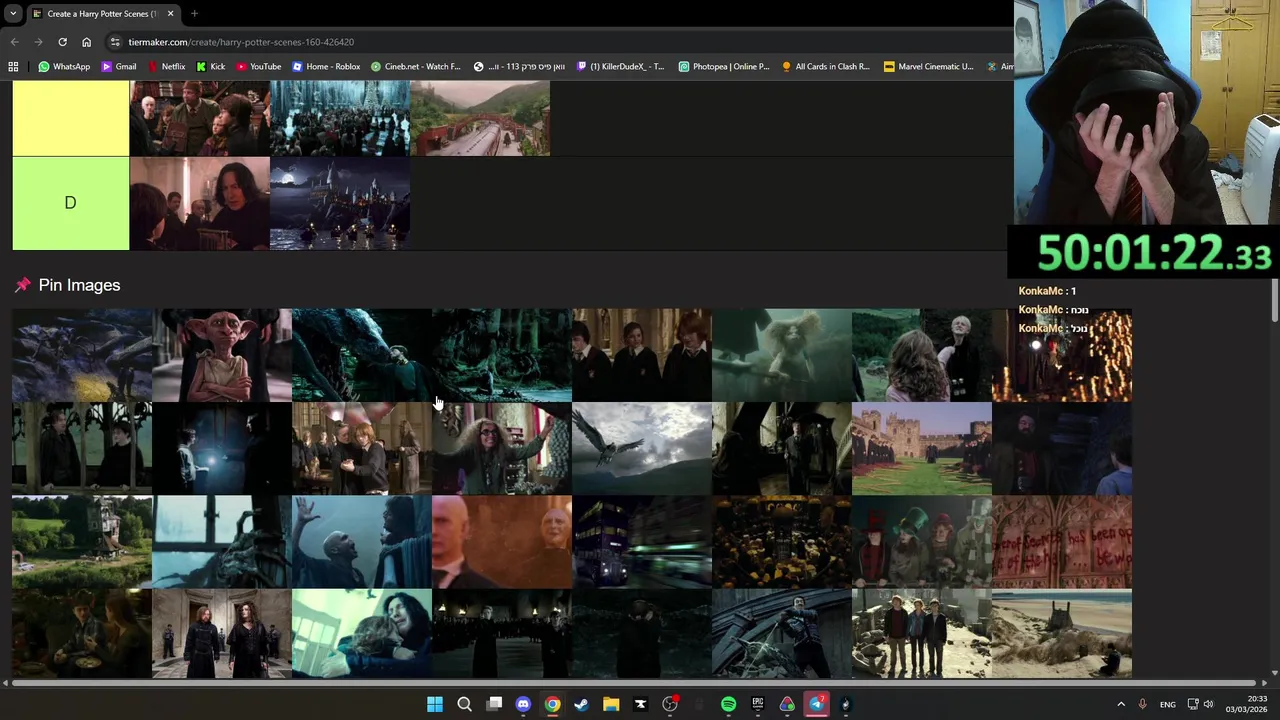Screen dimensions: 1280x720
Task: Click the page vertical scrollbar
Action: coord(1275,300)
